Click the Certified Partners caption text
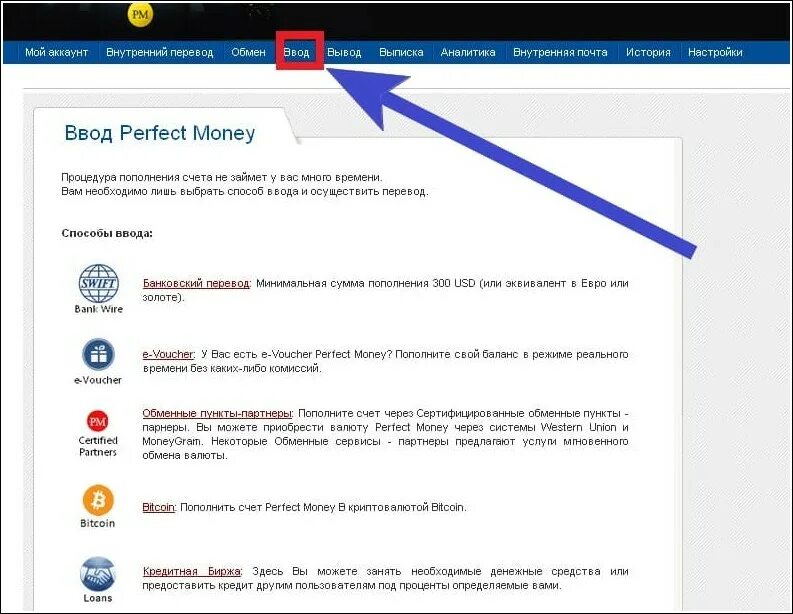 coord(98,446)
